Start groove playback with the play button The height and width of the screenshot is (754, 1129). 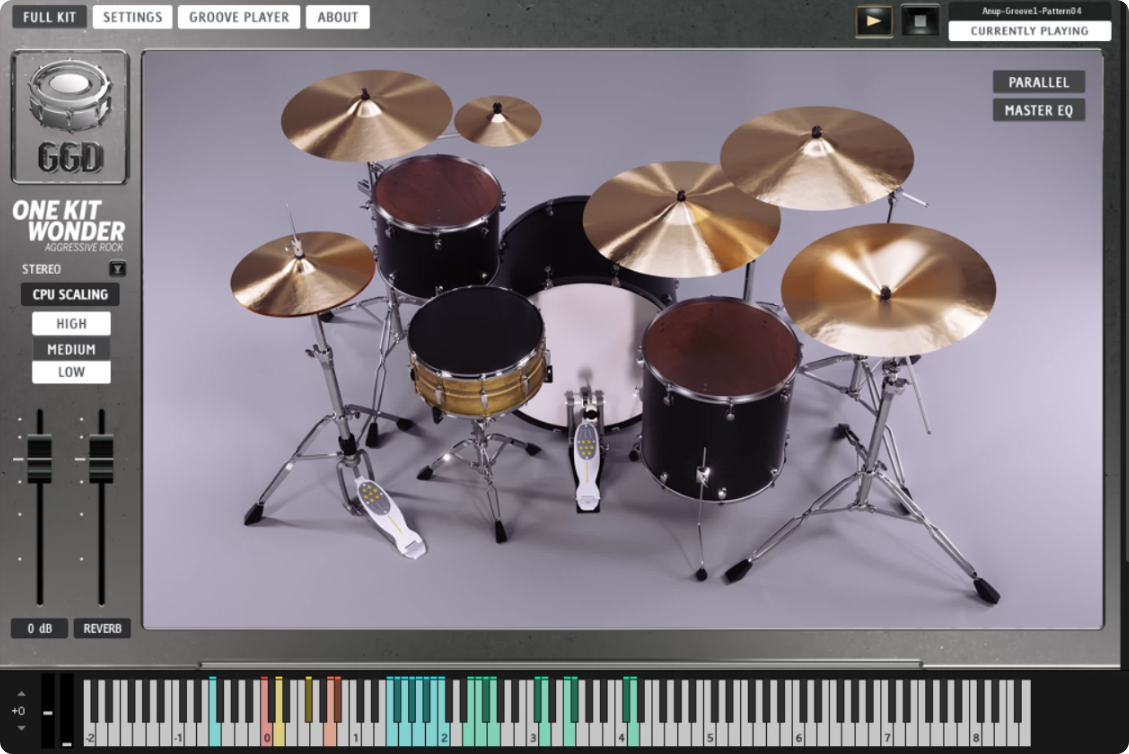tap(873, 21)
